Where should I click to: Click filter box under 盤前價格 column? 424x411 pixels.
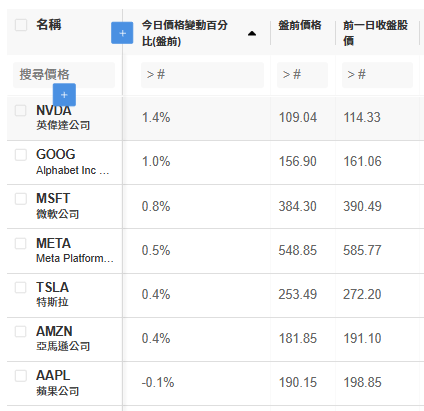tap(302, 75)
